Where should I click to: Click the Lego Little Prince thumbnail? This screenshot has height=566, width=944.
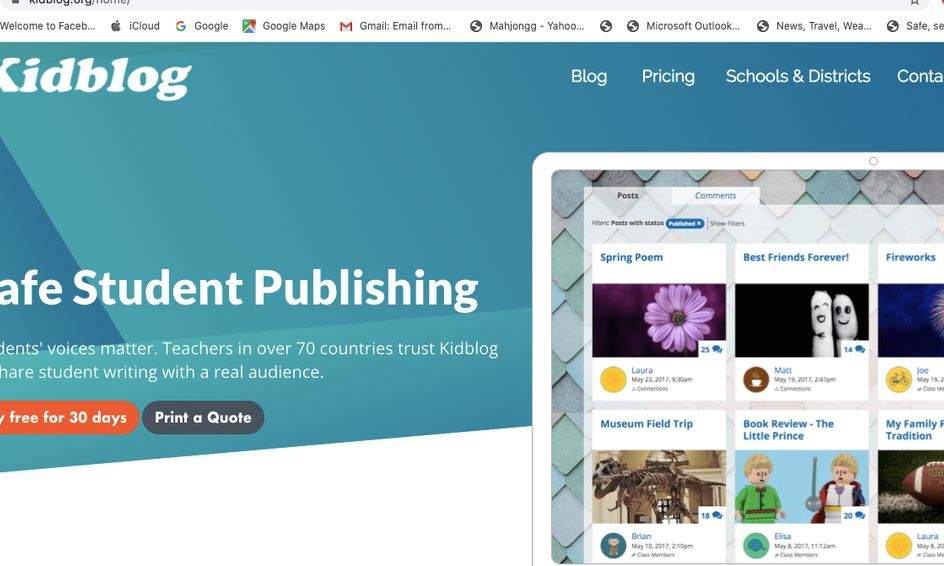(801, 487)
